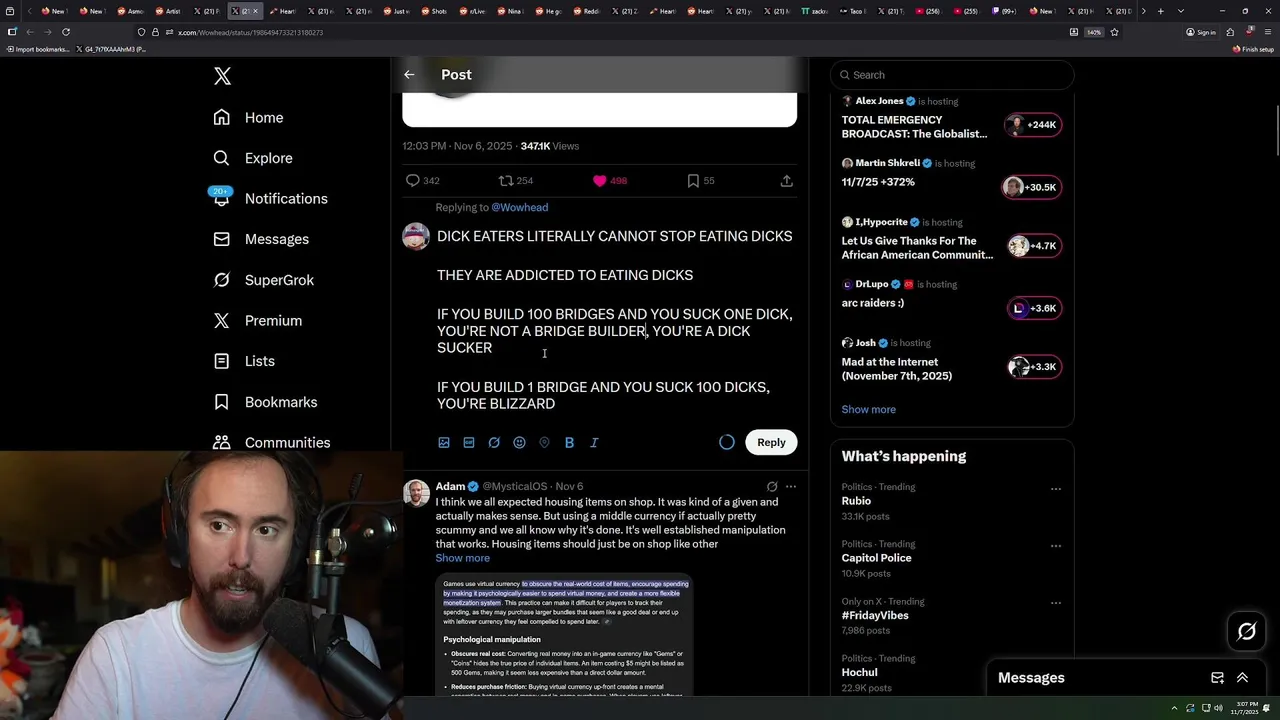Open browser tab list dropdown
Screen dimensions: 1280x720
click(1181, 11)
